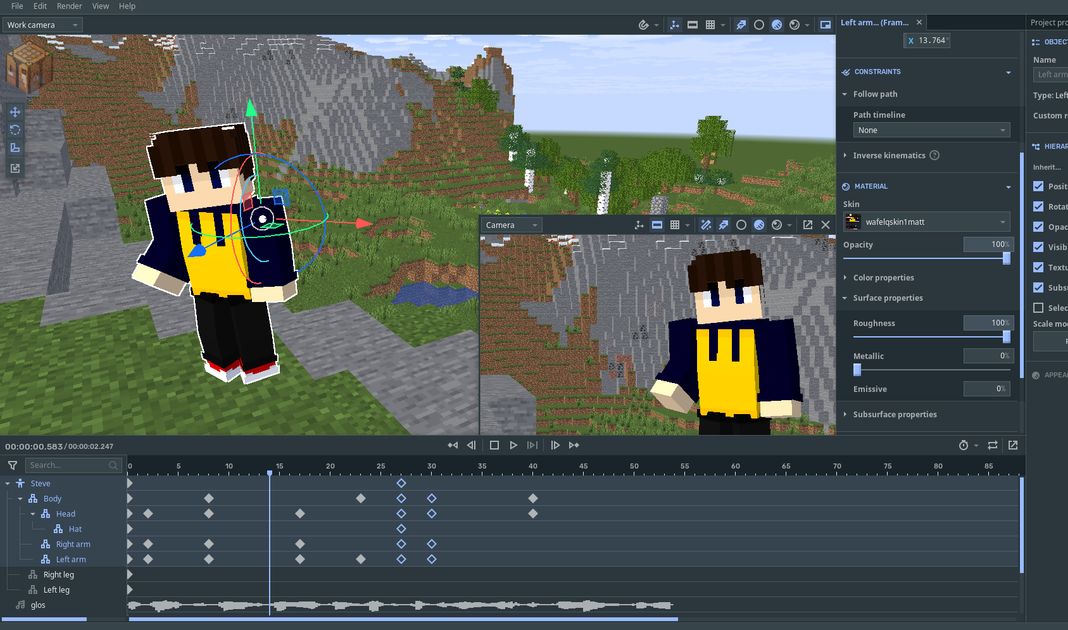
Task: Select the Right leg timeline item
Action: [x=58, y=575]
